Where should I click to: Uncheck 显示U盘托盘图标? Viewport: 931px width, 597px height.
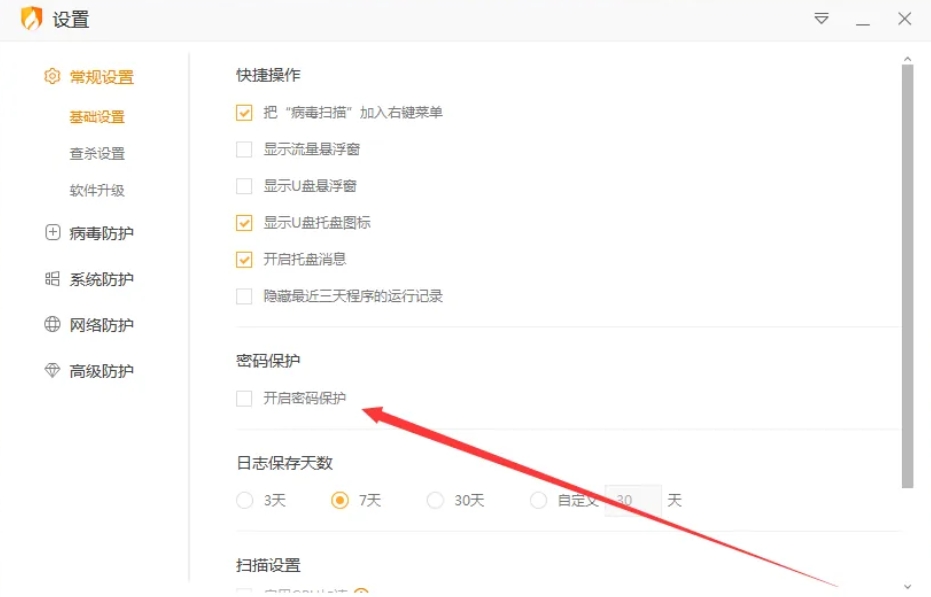244,222
